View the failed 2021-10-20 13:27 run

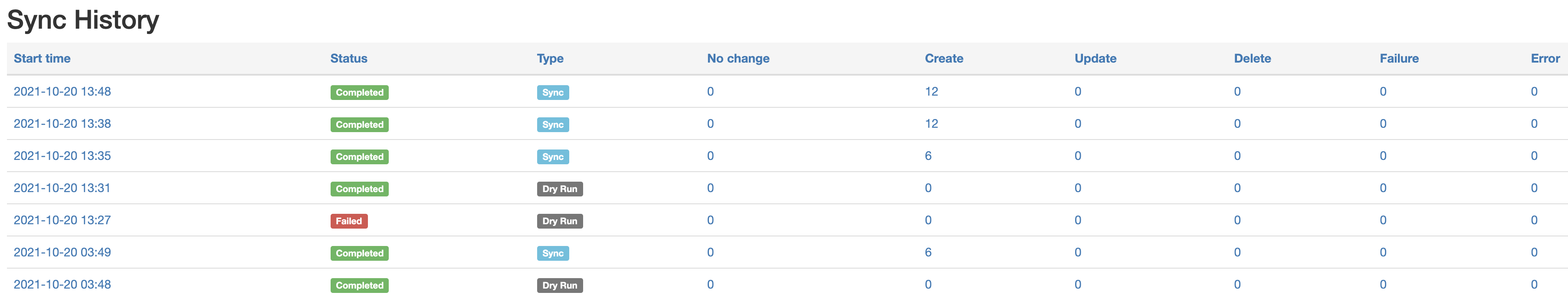(x=62, y=220)
